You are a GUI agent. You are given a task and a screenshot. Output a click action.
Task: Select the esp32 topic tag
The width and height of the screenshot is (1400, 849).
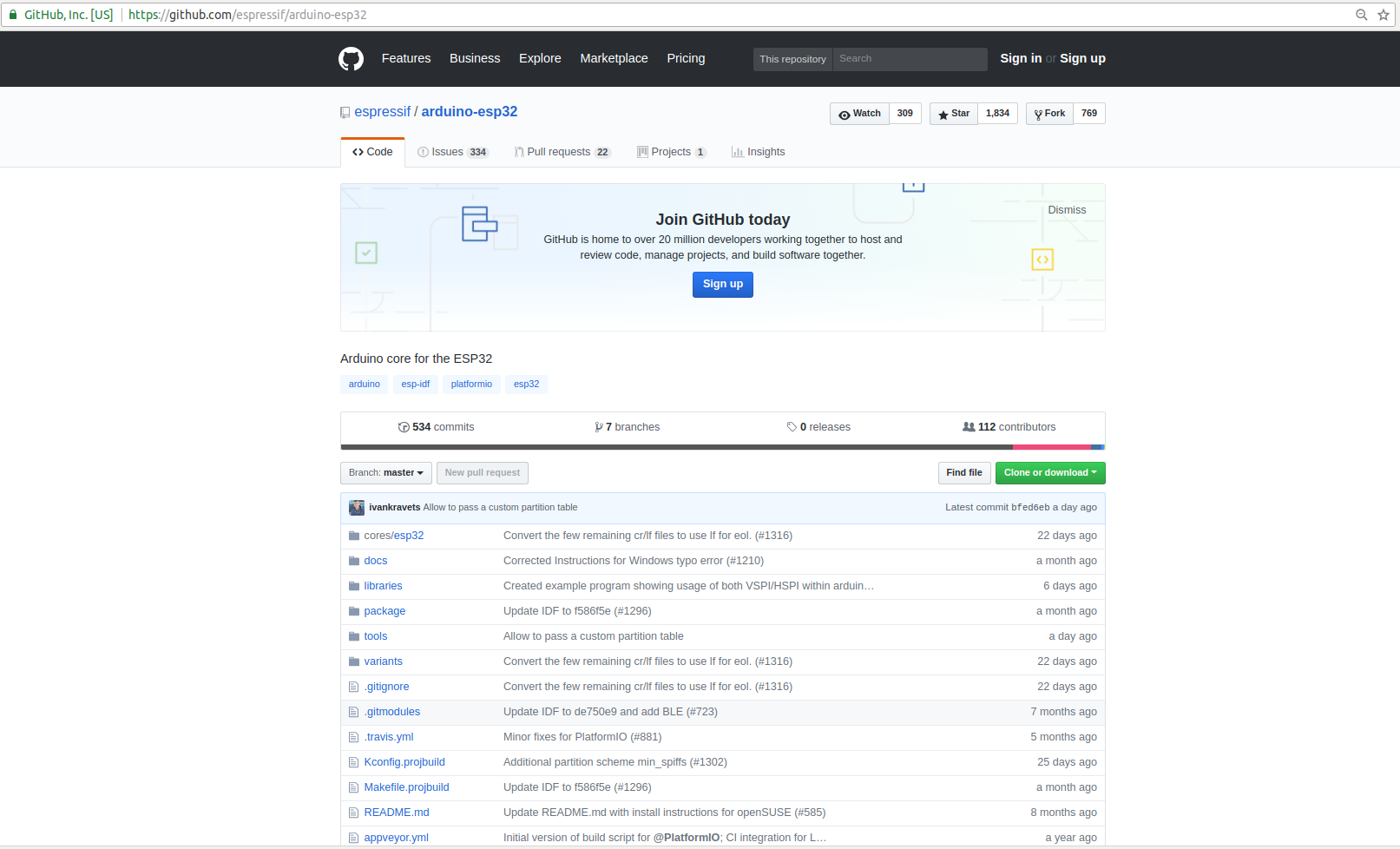pyautogui.click(x=526, y=385)
